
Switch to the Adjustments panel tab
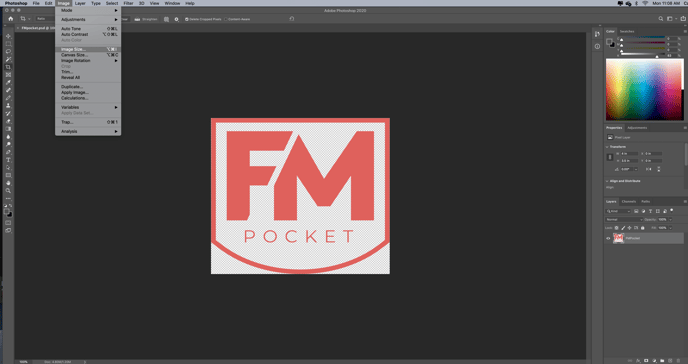point(637,128)
